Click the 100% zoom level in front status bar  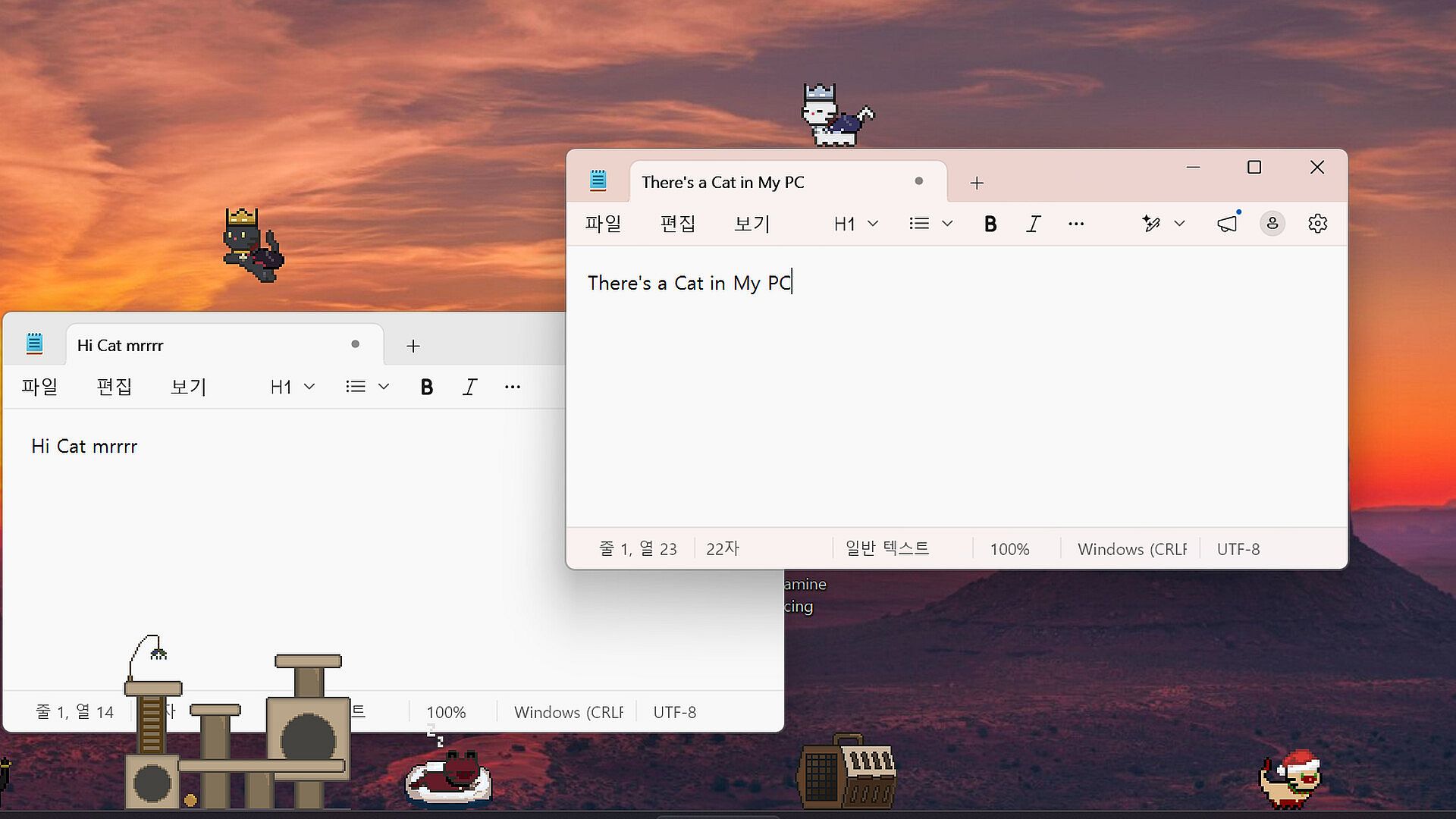pos(1009,549)
